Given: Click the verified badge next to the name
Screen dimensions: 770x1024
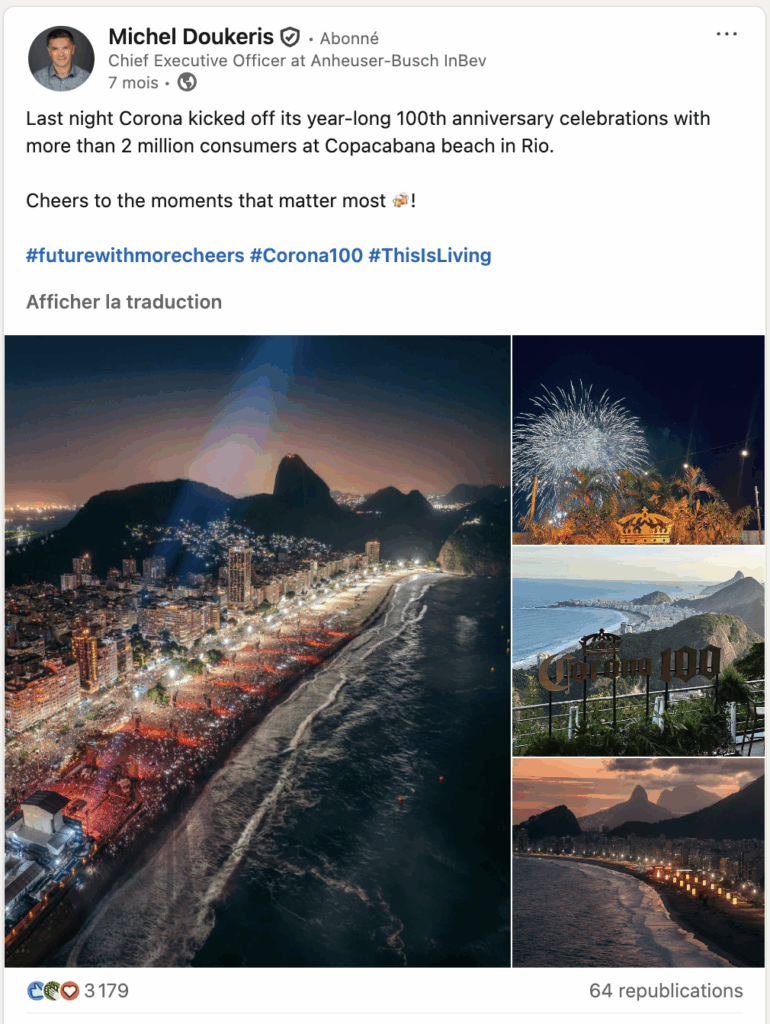Looking at the screenshot, I should [x=290, y=38].
